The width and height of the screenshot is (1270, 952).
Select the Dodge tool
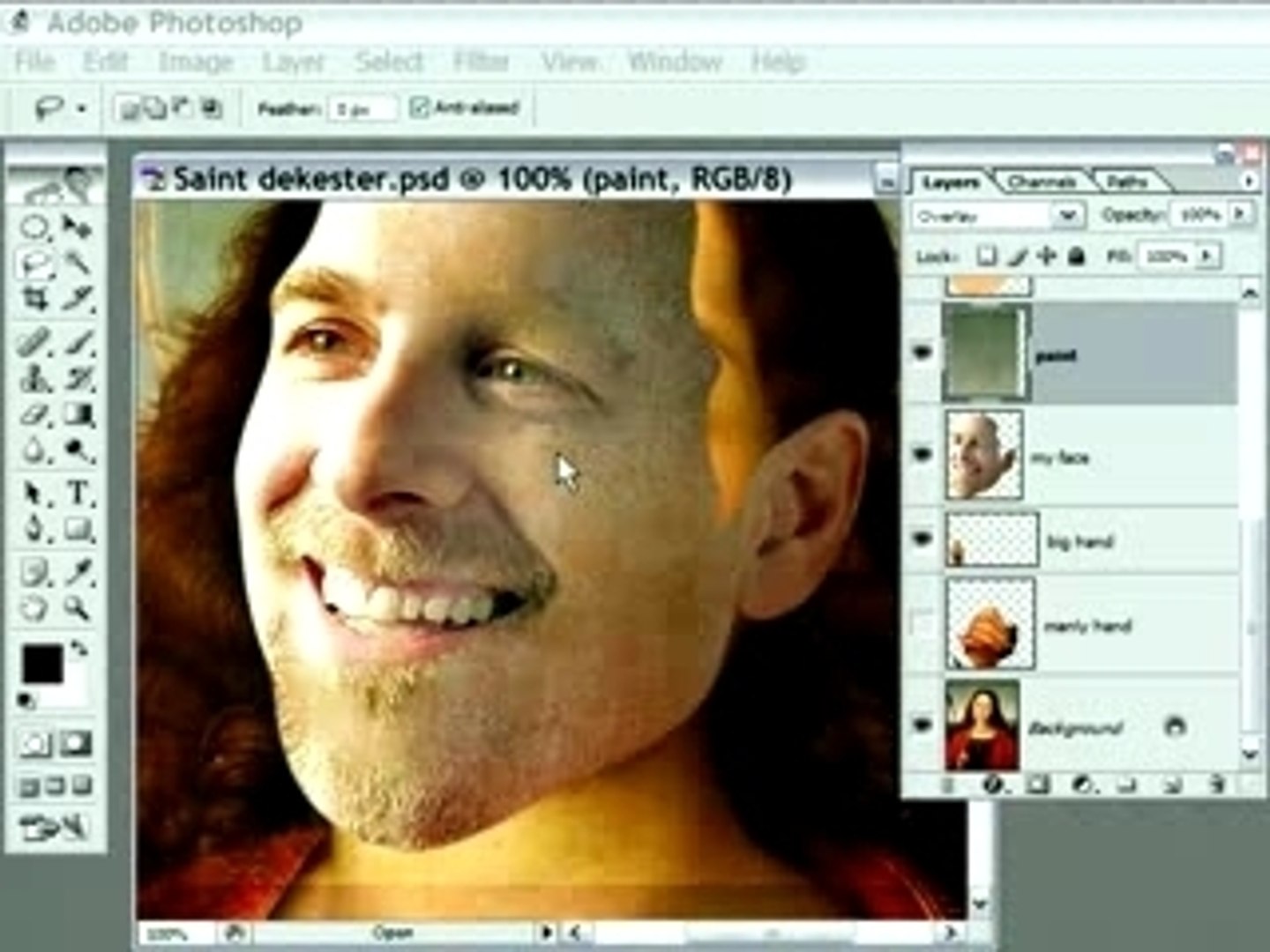(x=78, y=451)
